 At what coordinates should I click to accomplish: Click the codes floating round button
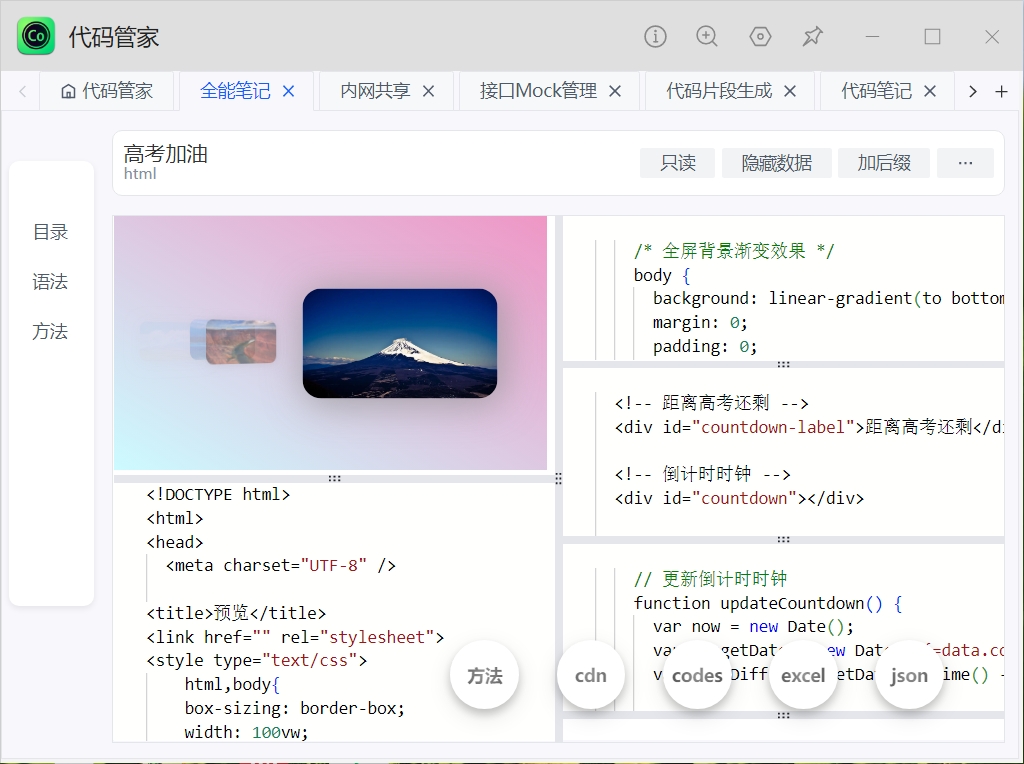click(x=697, y=675)
